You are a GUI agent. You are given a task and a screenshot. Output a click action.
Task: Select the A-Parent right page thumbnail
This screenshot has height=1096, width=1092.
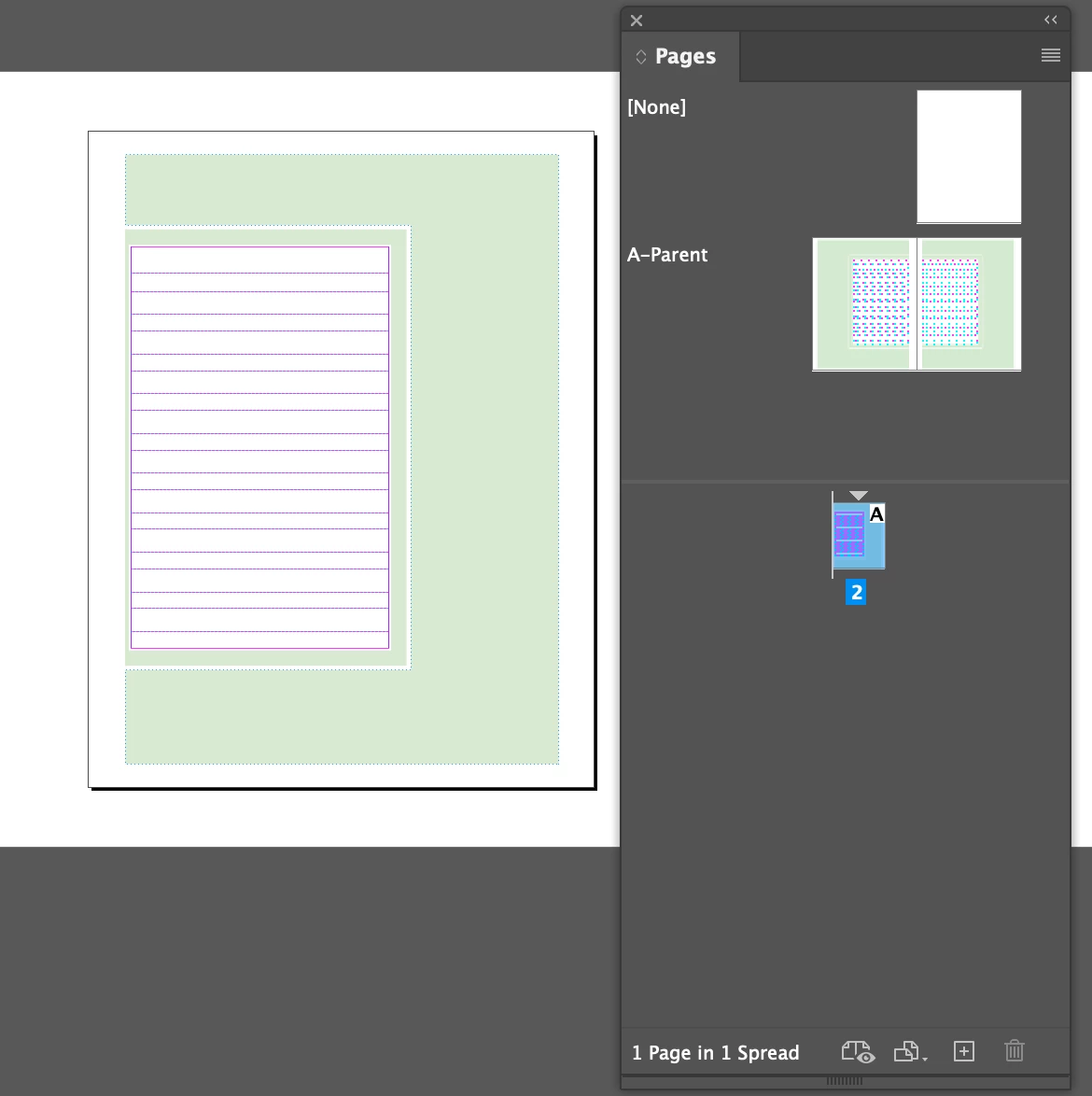point(969,304)
